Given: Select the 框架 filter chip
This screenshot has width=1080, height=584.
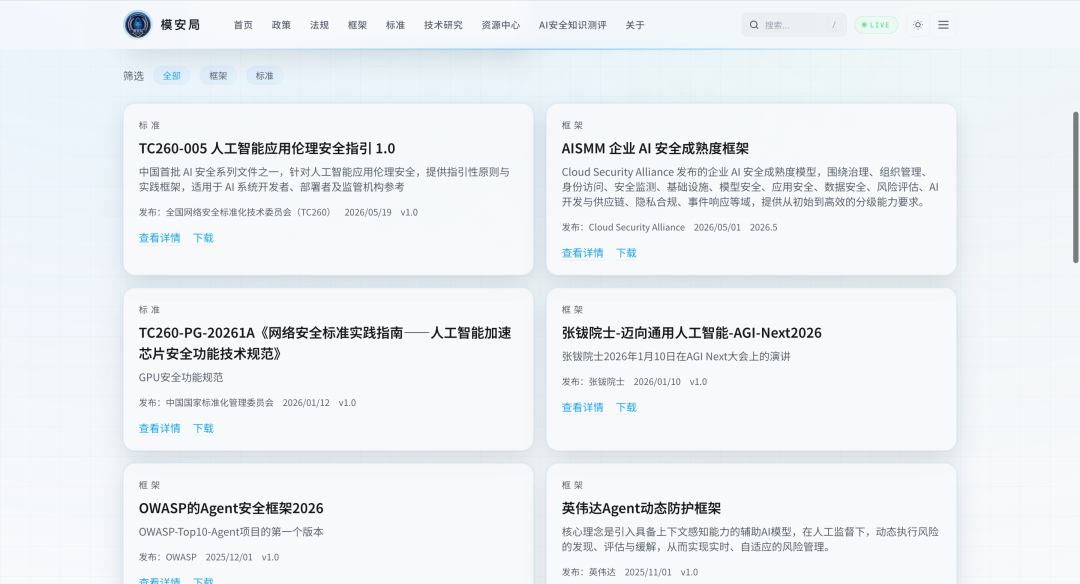Looking at the screenshot, I should 218,76.
